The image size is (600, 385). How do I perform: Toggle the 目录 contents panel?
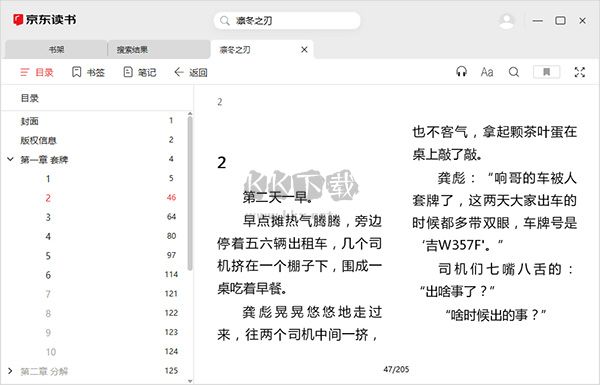(37, 72)
